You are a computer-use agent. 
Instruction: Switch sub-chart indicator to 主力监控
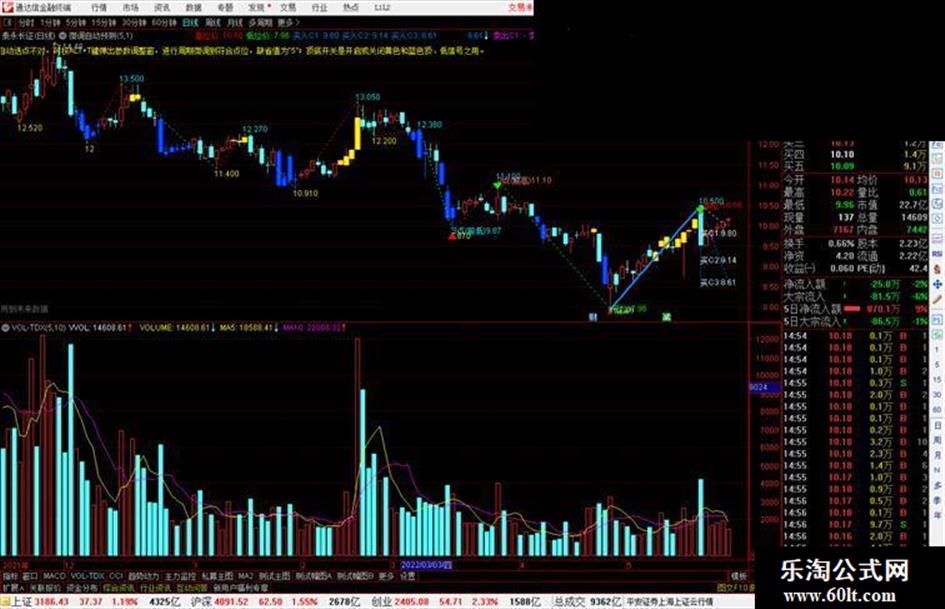click(180, 576)
